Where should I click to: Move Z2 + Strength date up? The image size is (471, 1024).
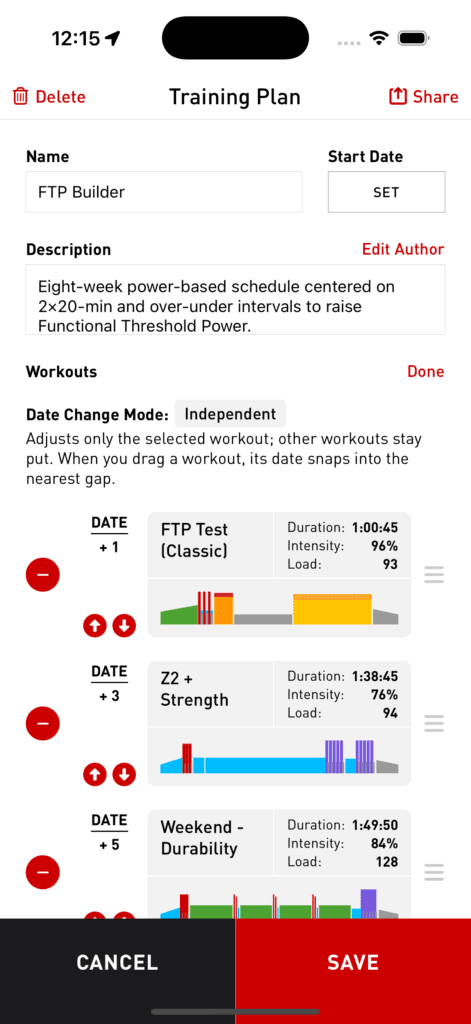(x=95, y=775)
